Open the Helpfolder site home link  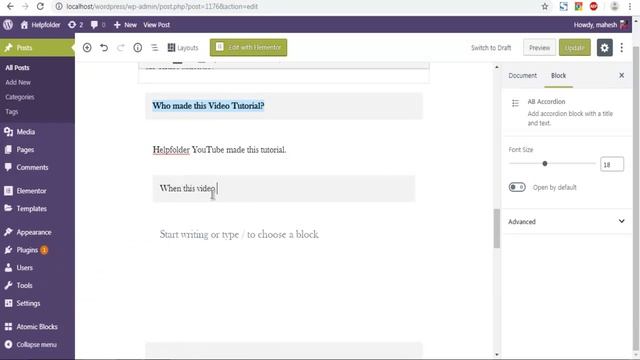point(40,25)
